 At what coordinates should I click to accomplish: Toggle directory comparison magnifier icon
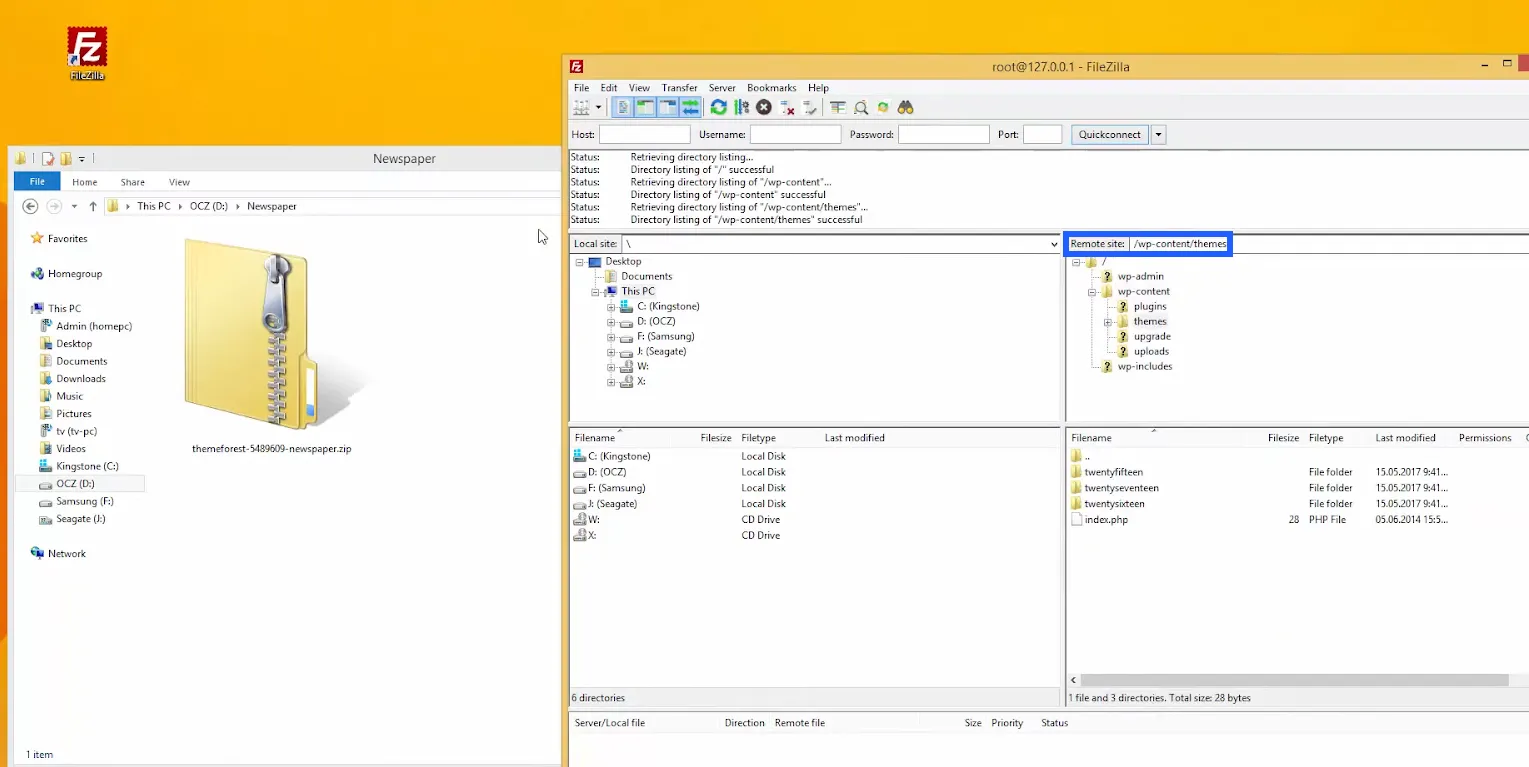point(860,107)
